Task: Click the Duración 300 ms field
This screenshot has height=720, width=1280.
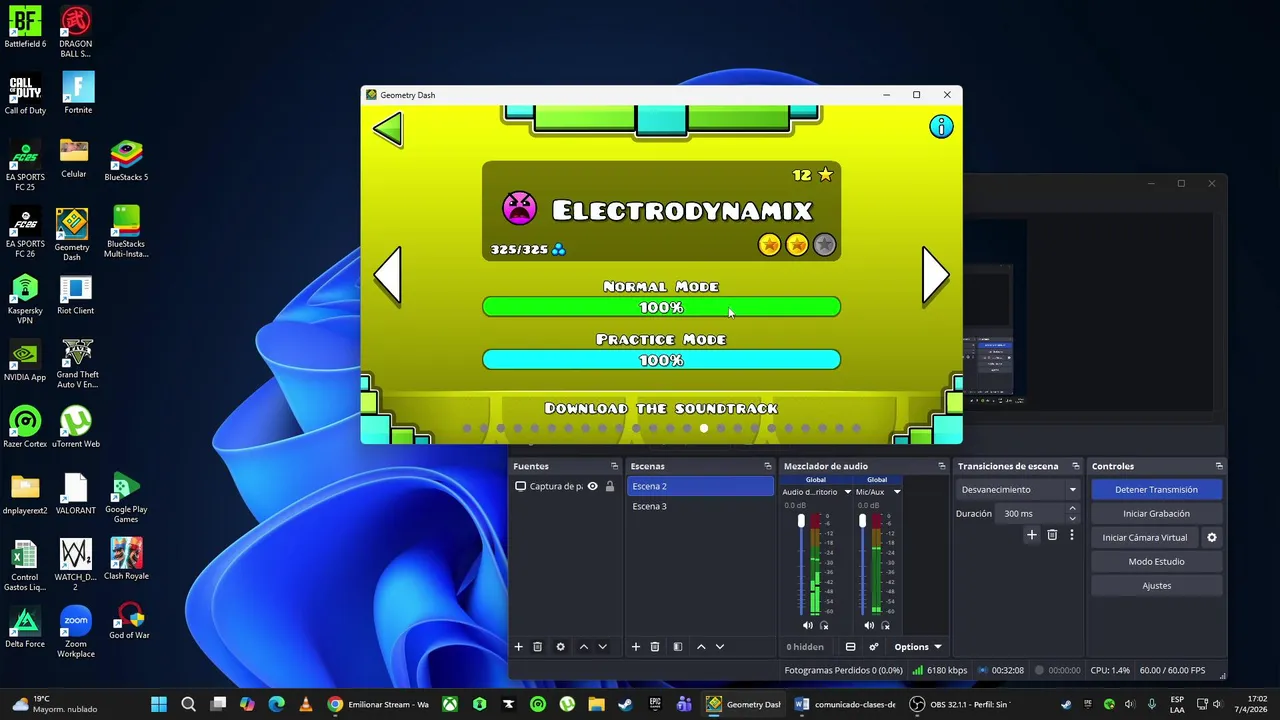Action: coord(1032,514)
